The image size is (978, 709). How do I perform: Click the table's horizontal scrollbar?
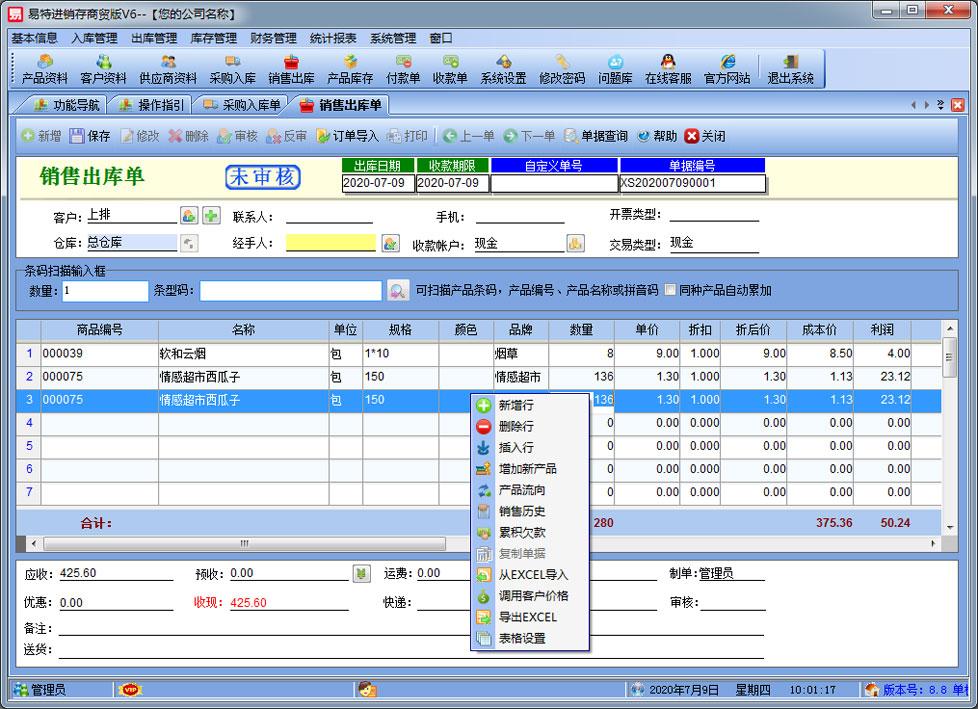tap(243, 543)
